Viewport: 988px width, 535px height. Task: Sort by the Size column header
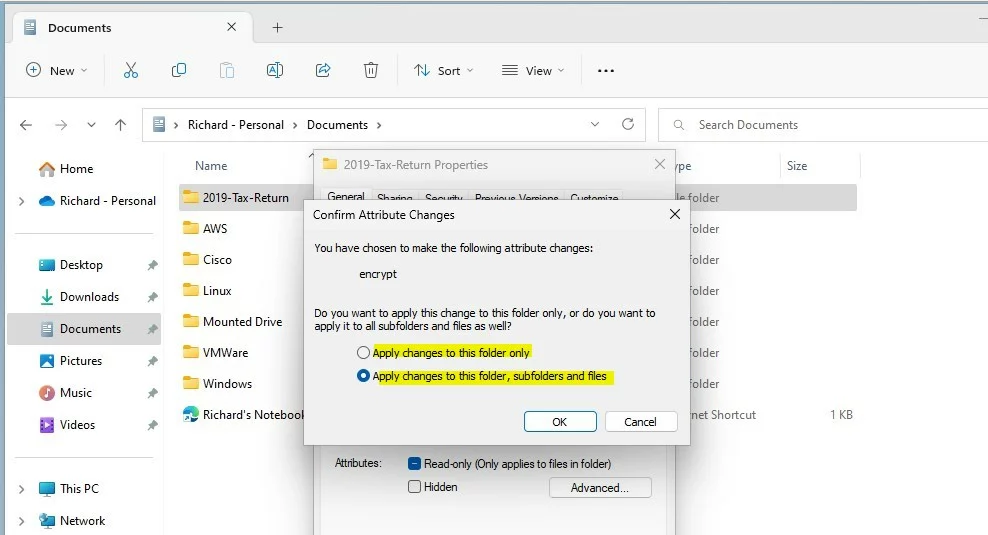[797, 166]
